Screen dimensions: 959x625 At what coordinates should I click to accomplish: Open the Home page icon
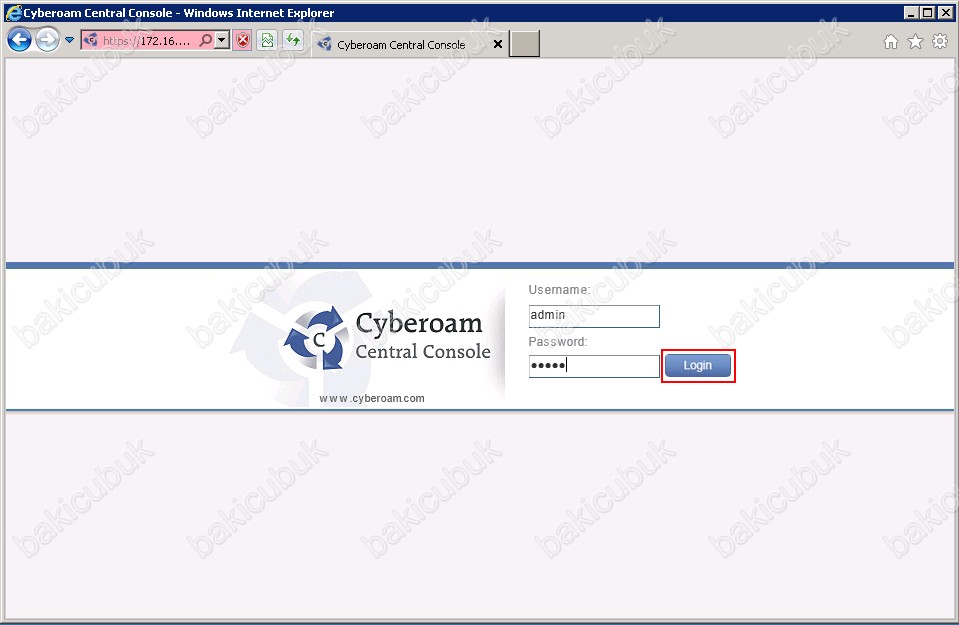890,42
